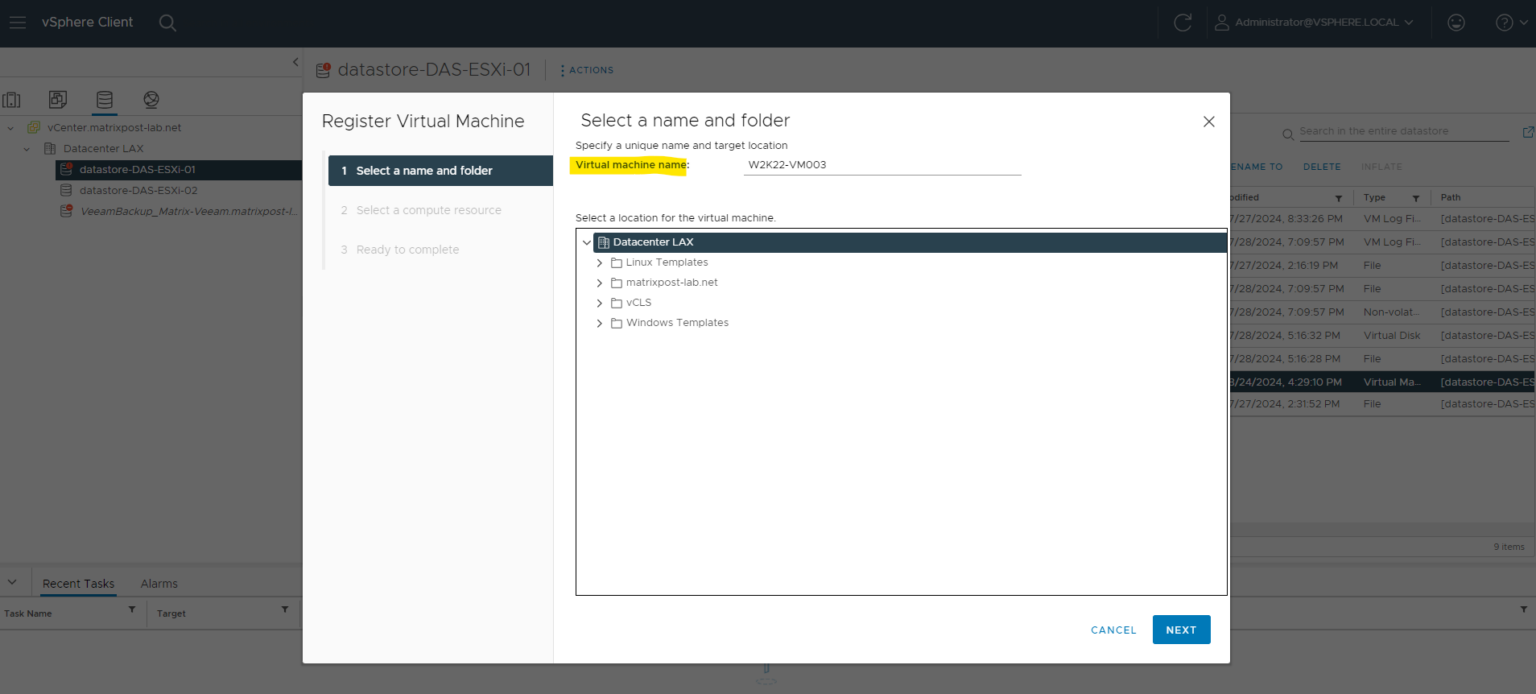Refresh the vSphere Client view
Screen dimensions: 1536x694
pos(1182,22)
